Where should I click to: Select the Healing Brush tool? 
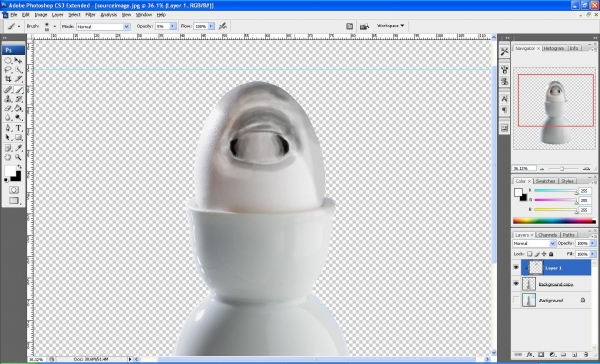[x=8, y=90]
